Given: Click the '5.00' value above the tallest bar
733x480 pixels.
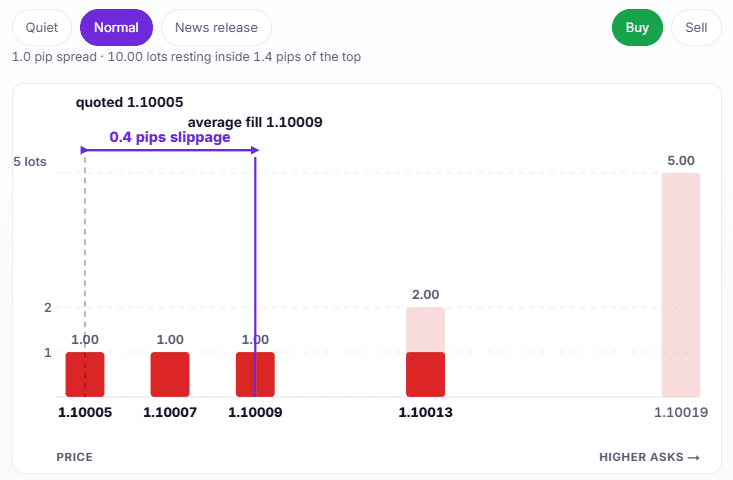Looking at the screenshot, I should (681, 161).
